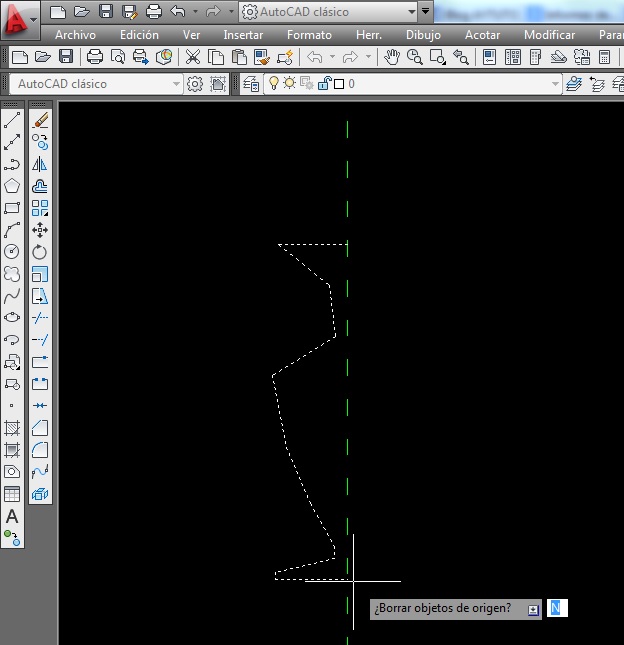Click the Mirror modify tool
This screenshot has width=624, height=645.
[40, 164]
